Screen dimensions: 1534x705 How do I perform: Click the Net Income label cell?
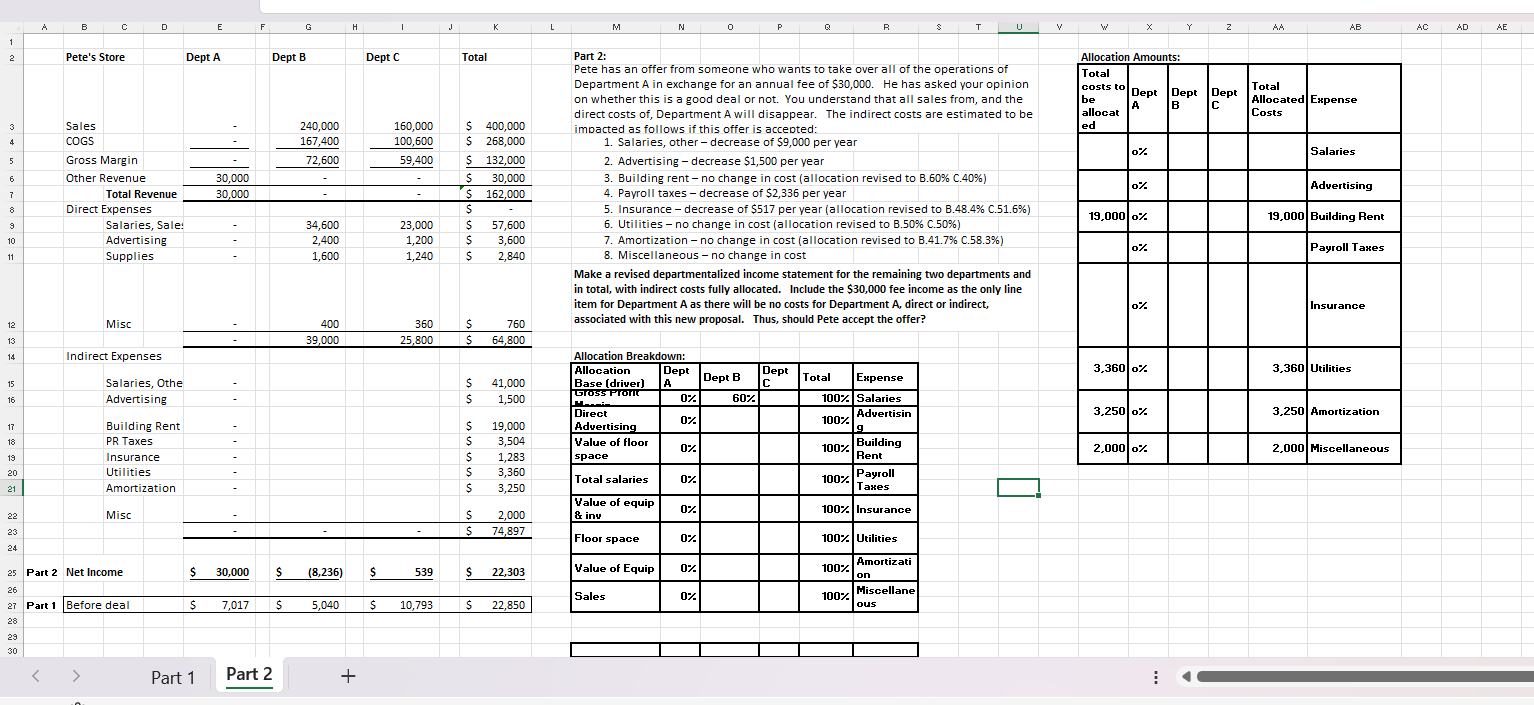pyautogui.click(x=95, y=572)
